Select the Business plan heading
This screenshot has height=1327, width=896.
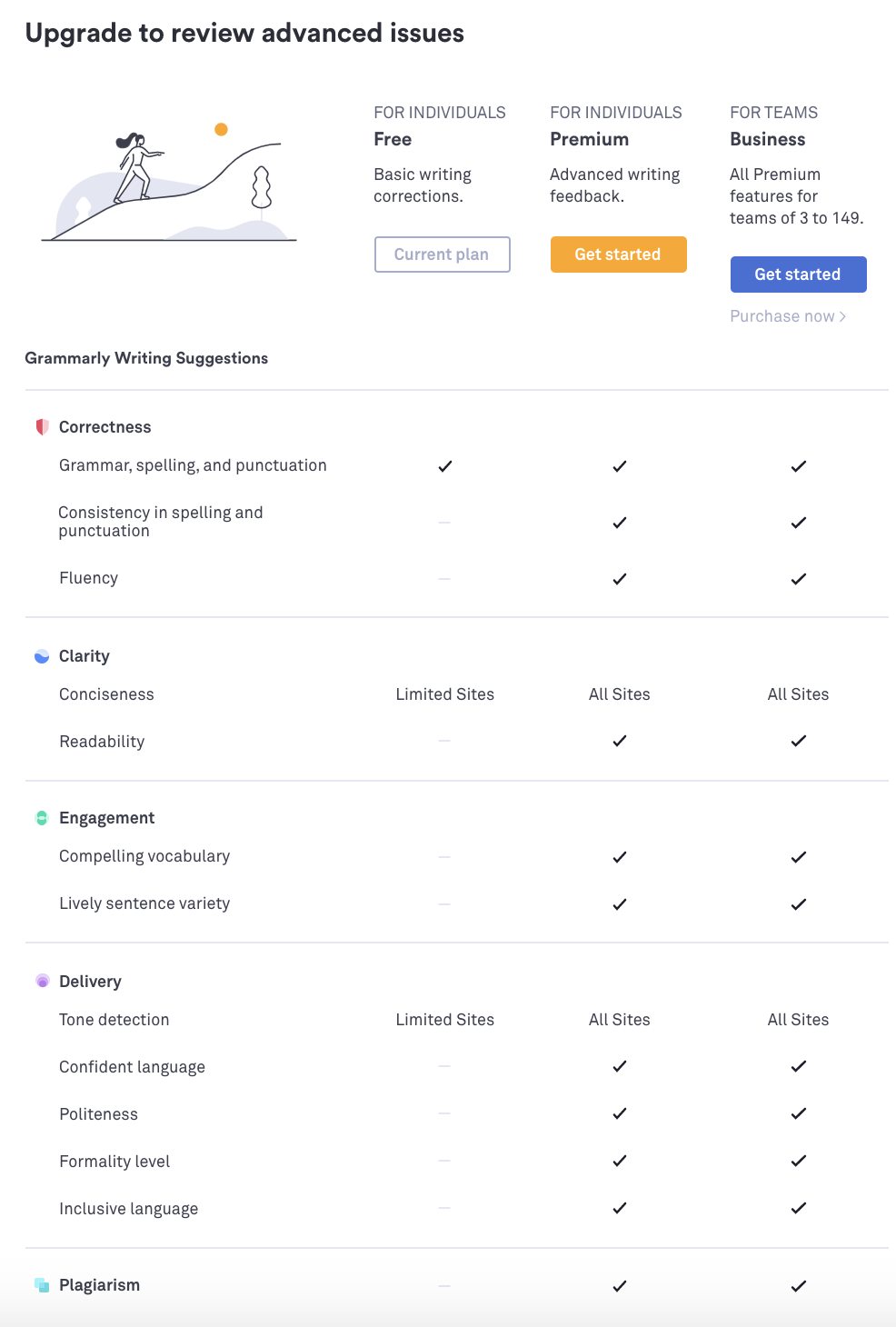768,139
